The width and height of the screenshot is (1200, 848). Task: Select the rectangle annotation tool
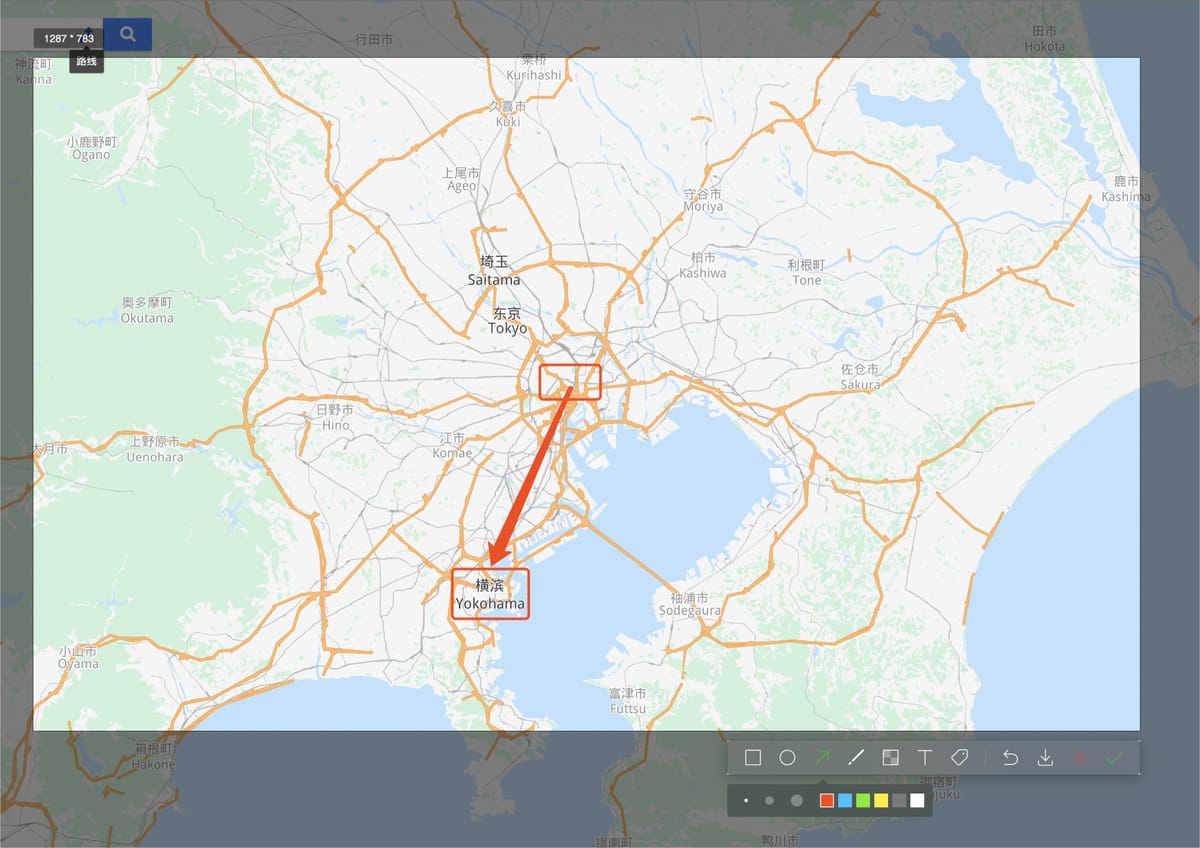(753, 758)
